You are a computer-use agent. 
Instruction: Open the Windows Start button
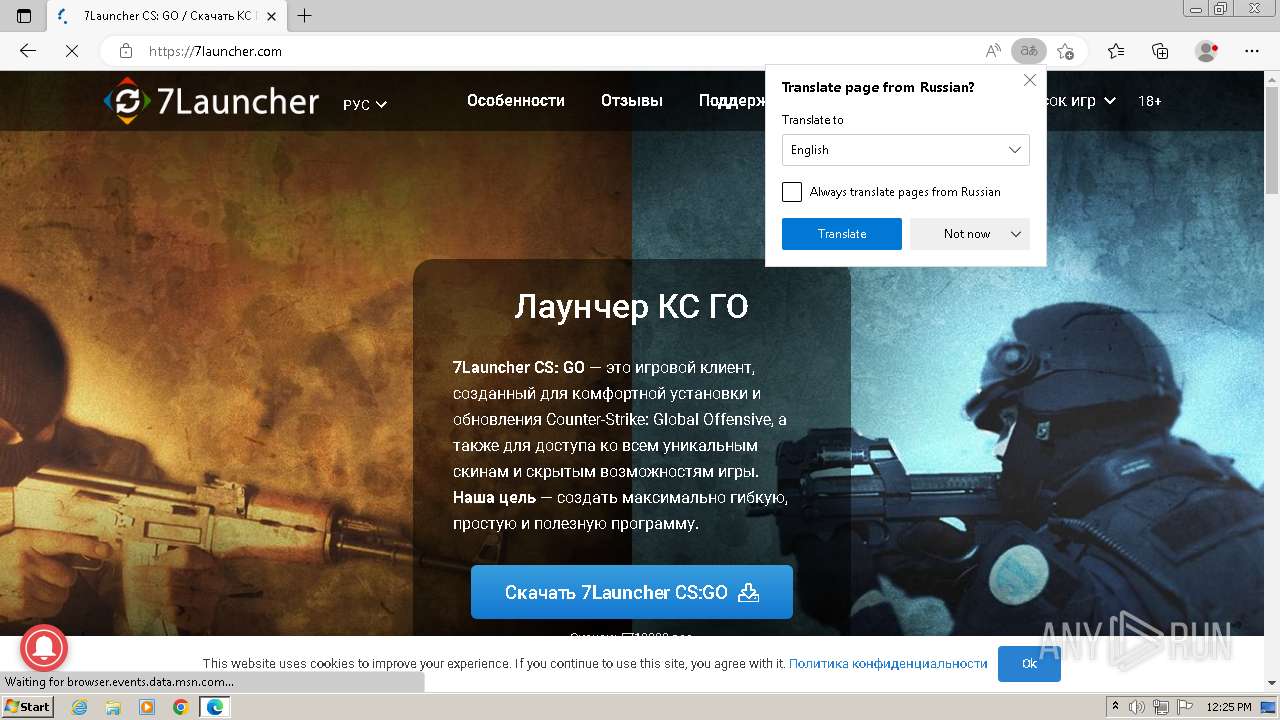pyautogui.click(x=27, y=707)
